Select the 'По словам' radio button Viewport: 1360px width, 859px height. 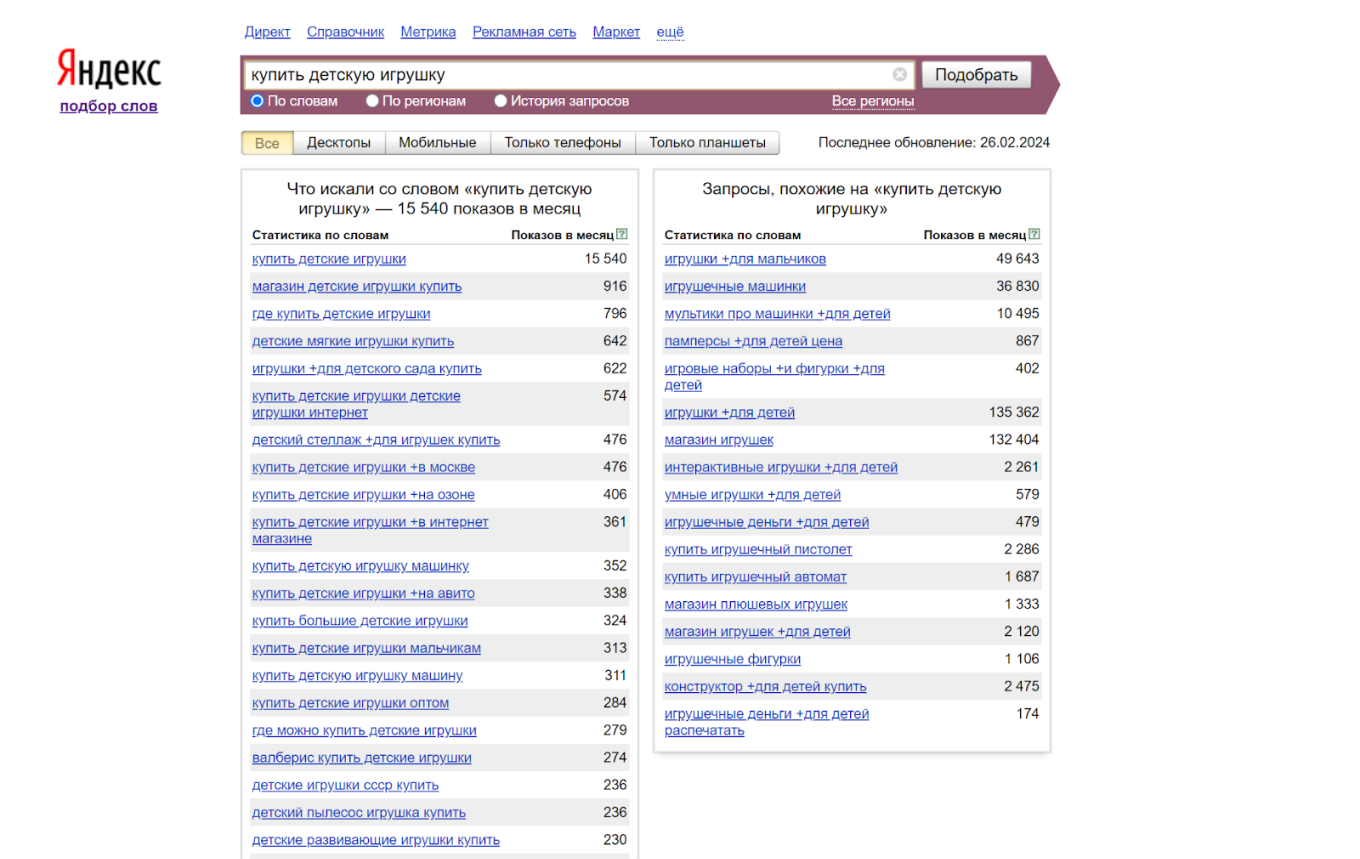click(x=257, y=101)
